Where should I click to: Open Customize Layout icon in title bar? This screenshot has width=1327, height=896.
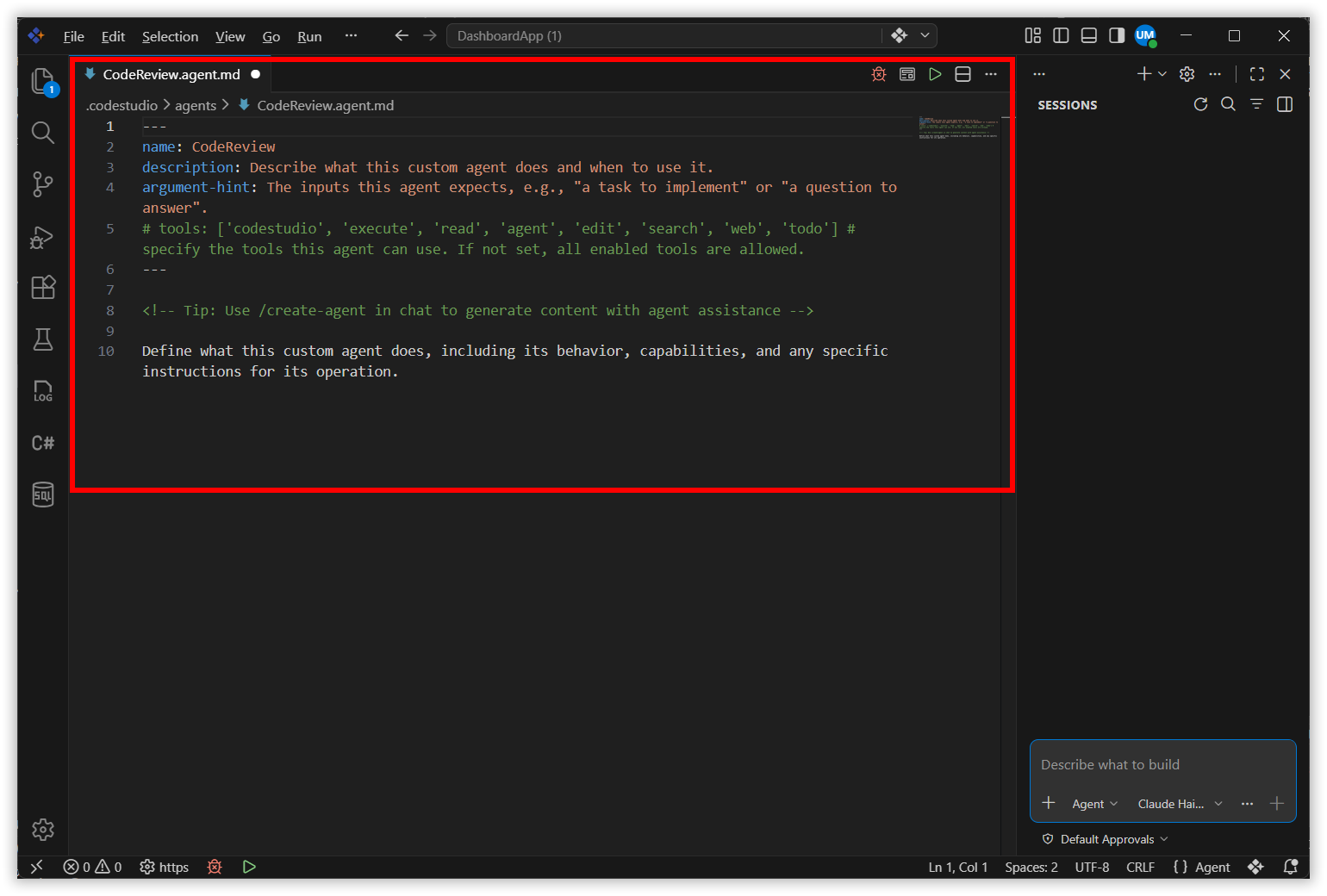tap(1033, 35)
